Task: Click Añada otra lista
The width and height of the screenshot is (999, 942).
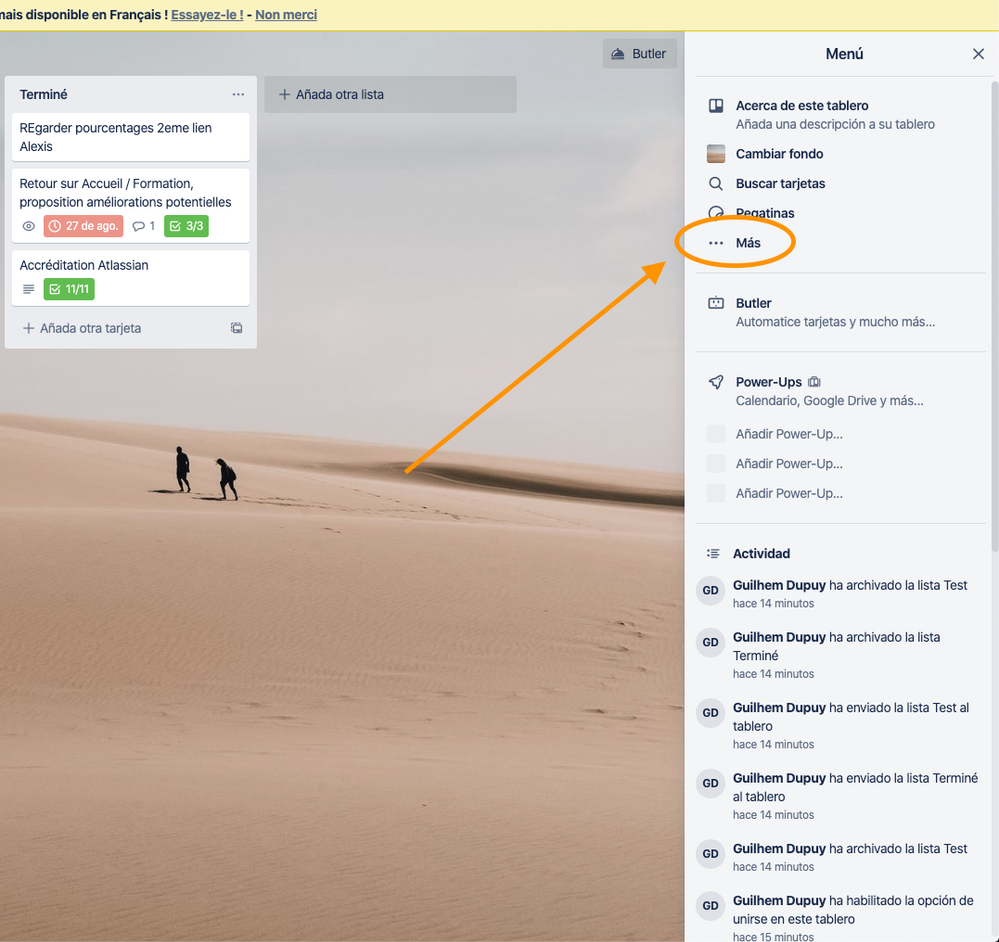Action: coord(390,94)
